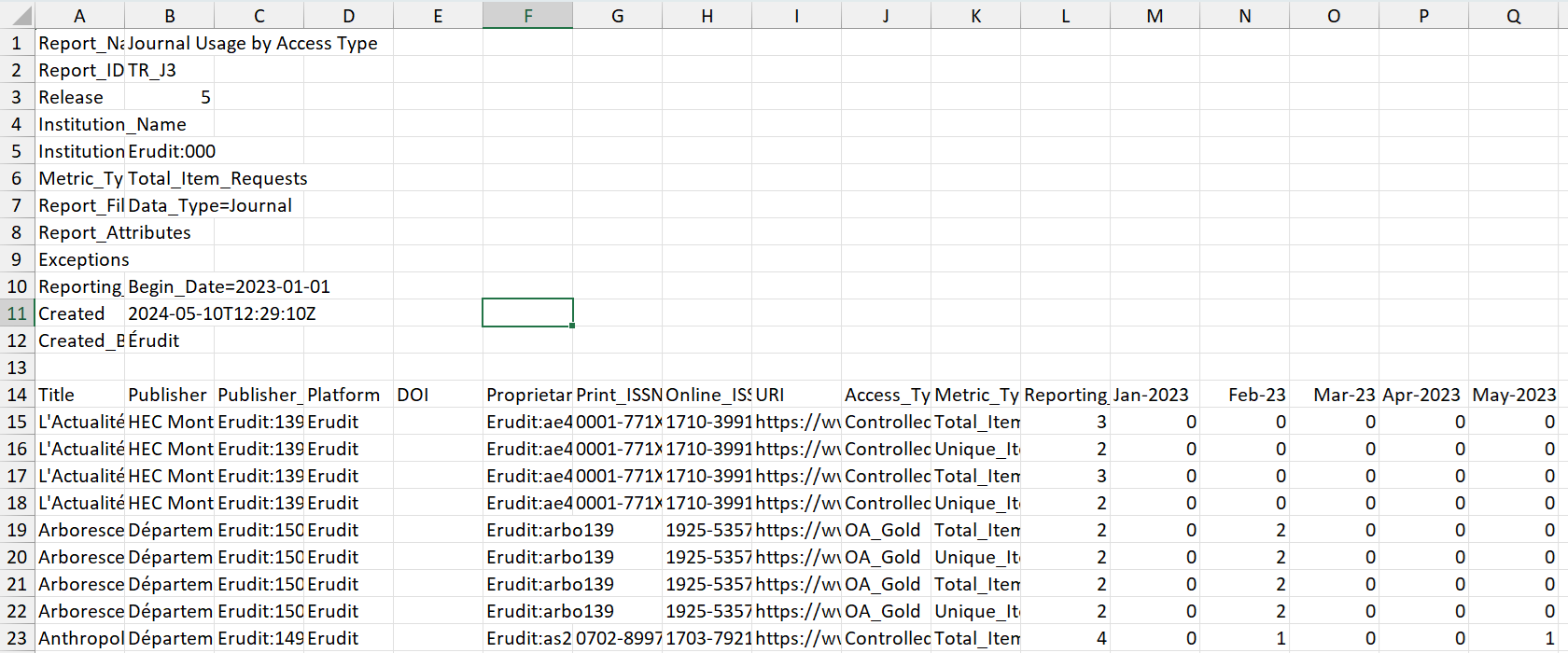Screen dimensions: 1568x653
Task: Click 0001-771X ISSN in row 18
Action: click(618, 503)
